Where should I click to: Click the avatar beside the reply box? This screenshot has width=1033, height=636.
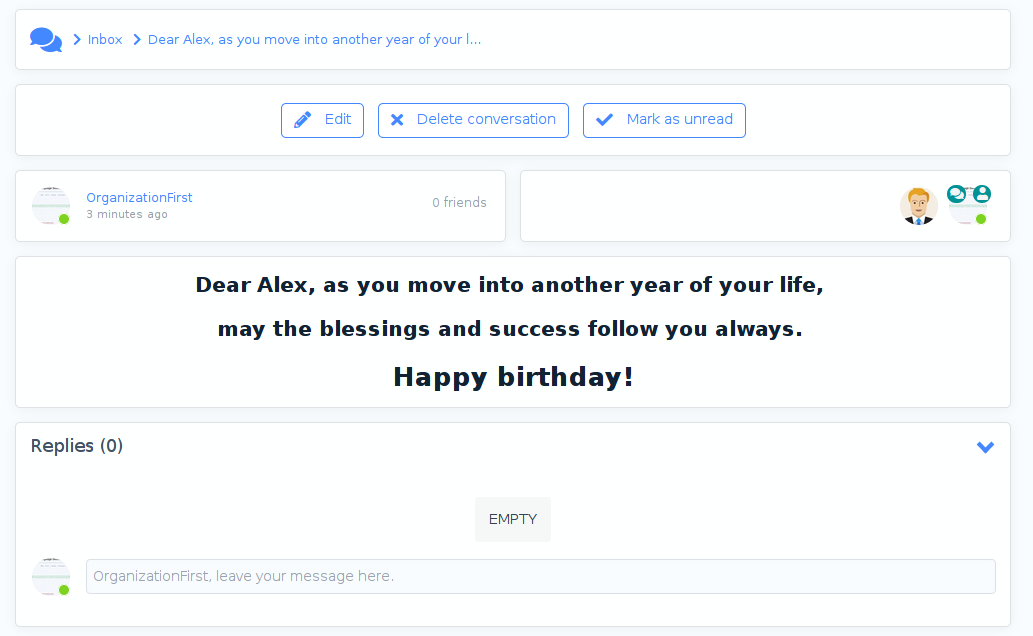tap(51, 577)
